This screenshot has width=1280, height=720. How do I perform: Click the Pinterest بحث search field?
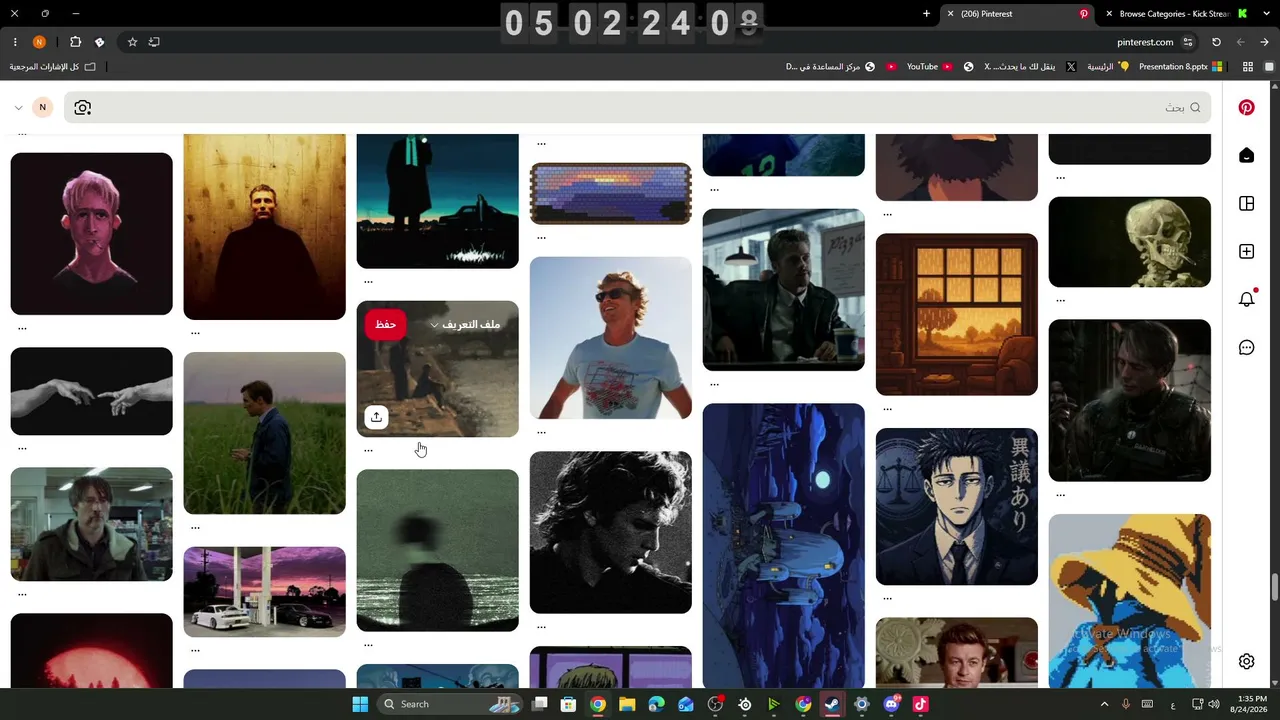pyautogui.click(x=638, y=108)
